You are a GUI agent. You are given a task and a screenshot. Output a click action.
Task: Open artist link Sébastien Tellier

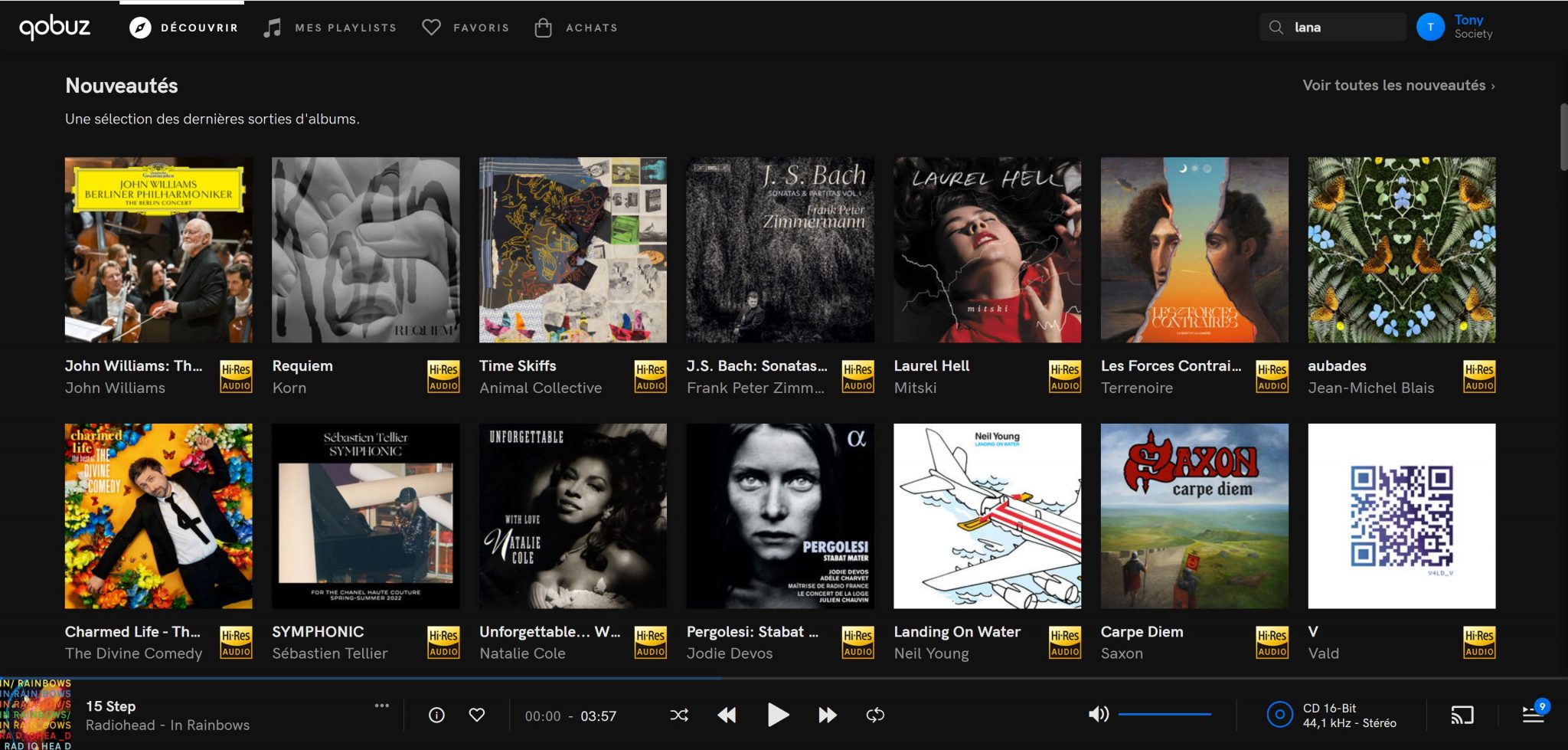330,653
